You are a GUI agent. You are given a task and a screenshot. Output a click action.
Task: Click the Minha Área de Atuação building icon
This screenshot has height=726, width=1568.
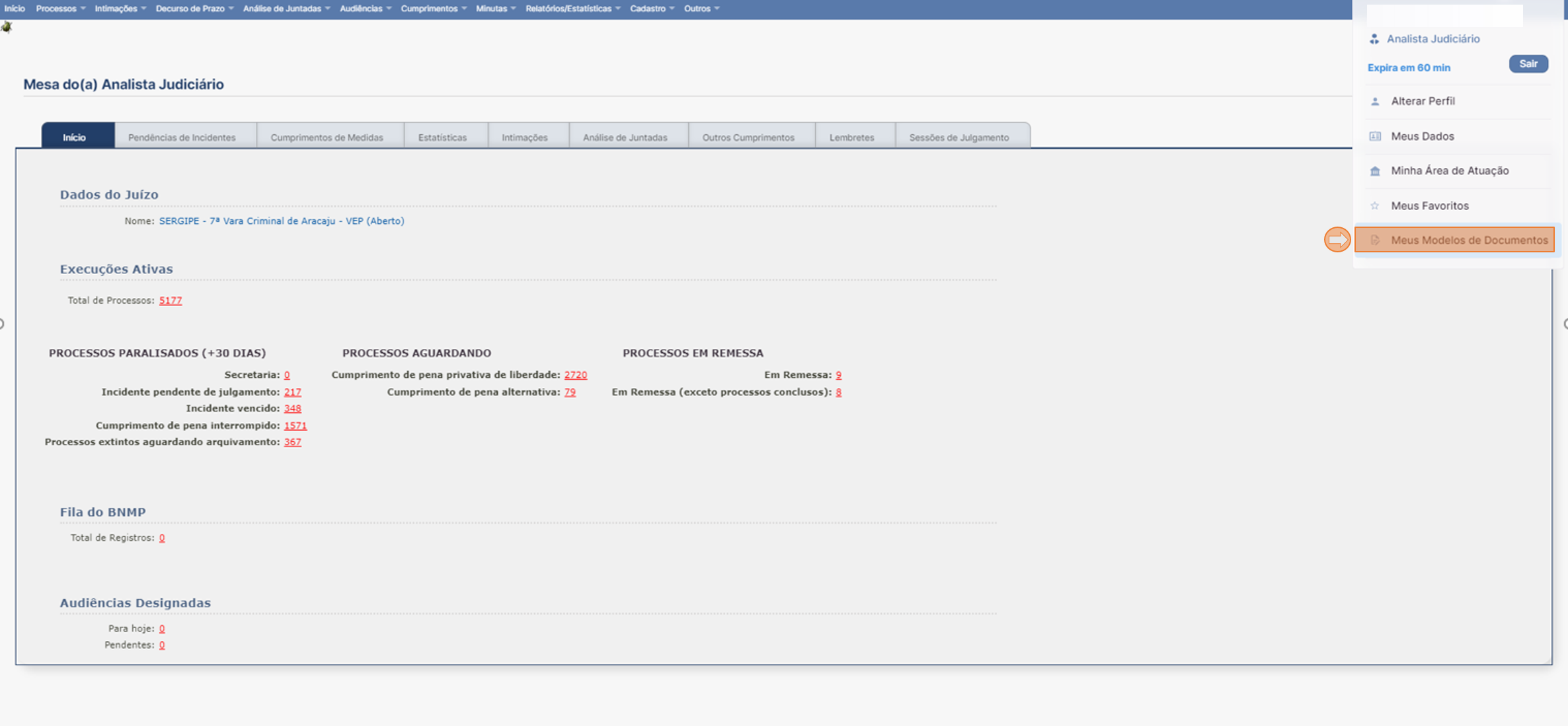coord(1375,171)
